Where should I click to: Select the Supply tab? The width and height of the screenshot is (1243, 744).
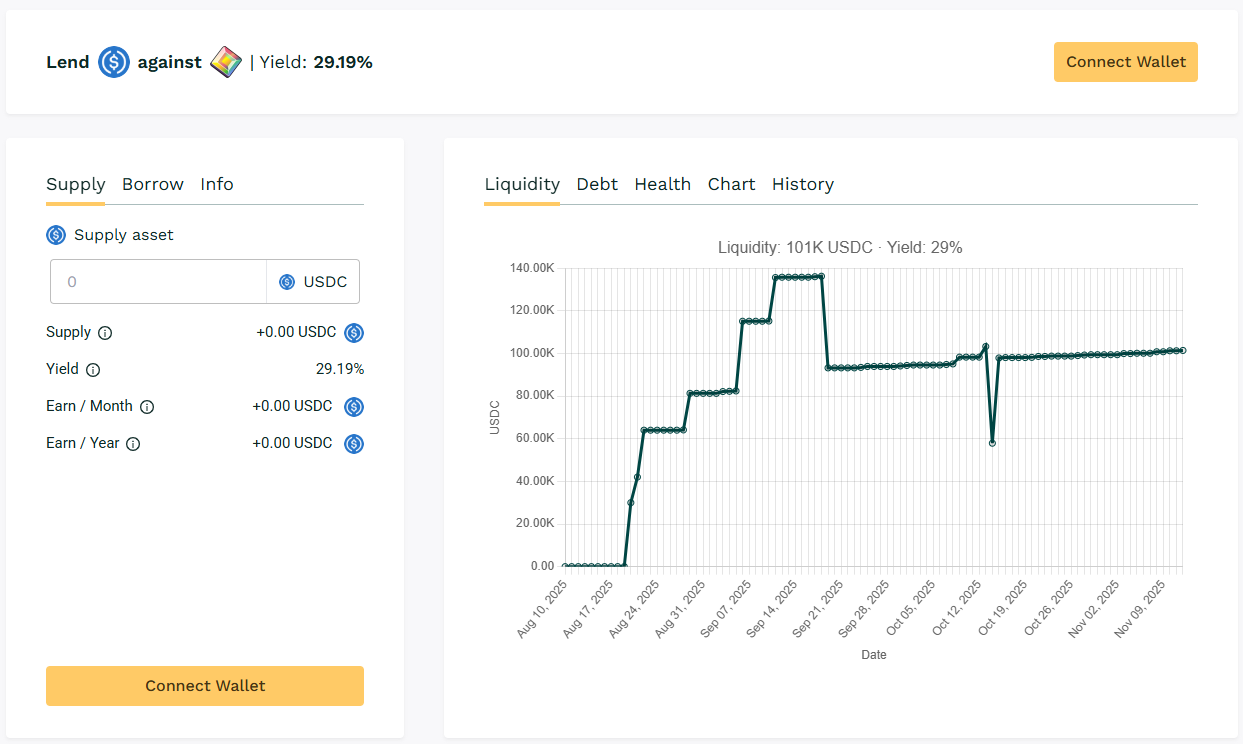[x=76, y=184]
